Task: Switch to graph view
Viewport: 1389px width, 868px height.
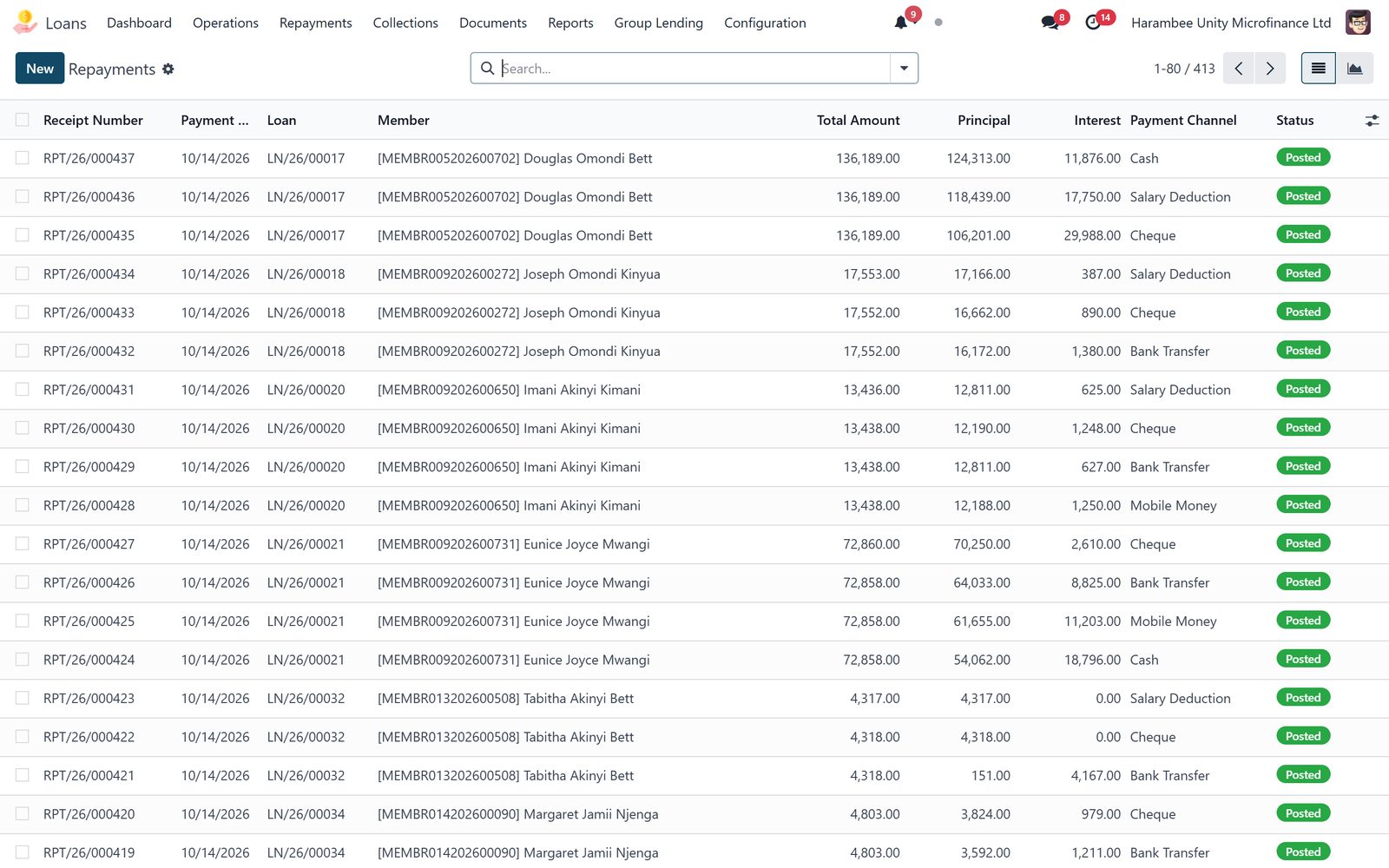Action: [x=1354, y=69]
